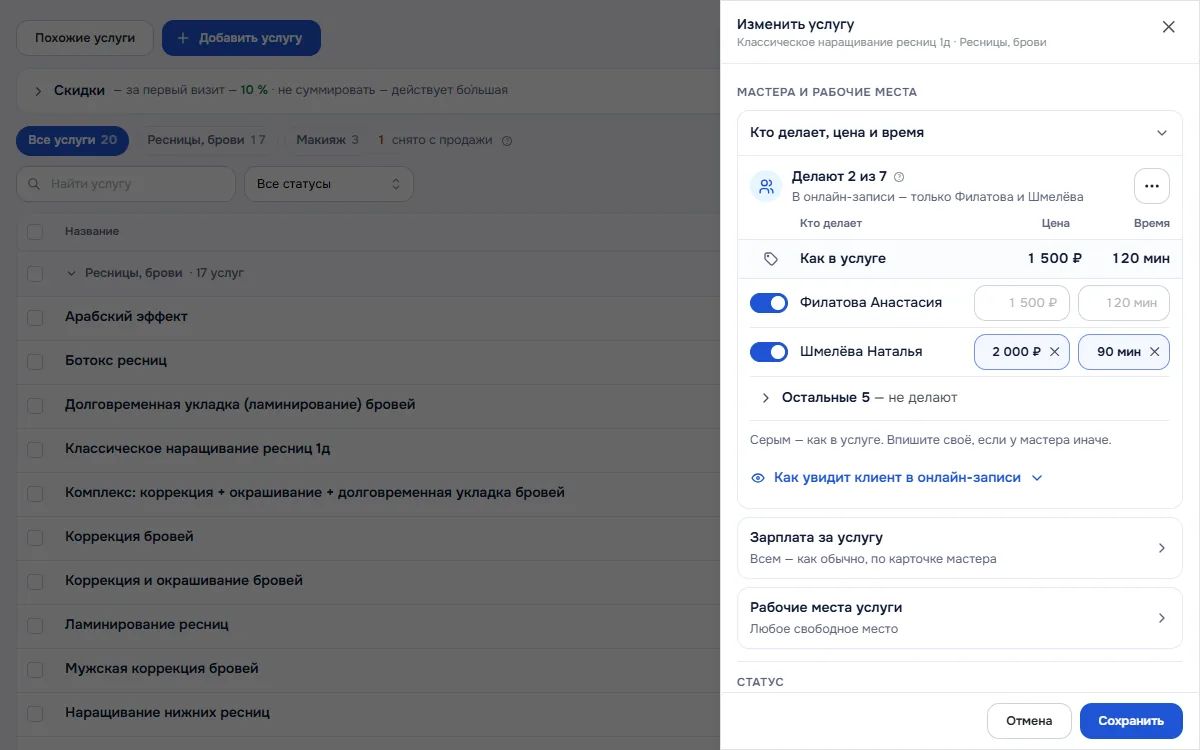Close the Изменить услугу panel
The height and width of the screenshot is (750, 1200).
[1168, 27]
